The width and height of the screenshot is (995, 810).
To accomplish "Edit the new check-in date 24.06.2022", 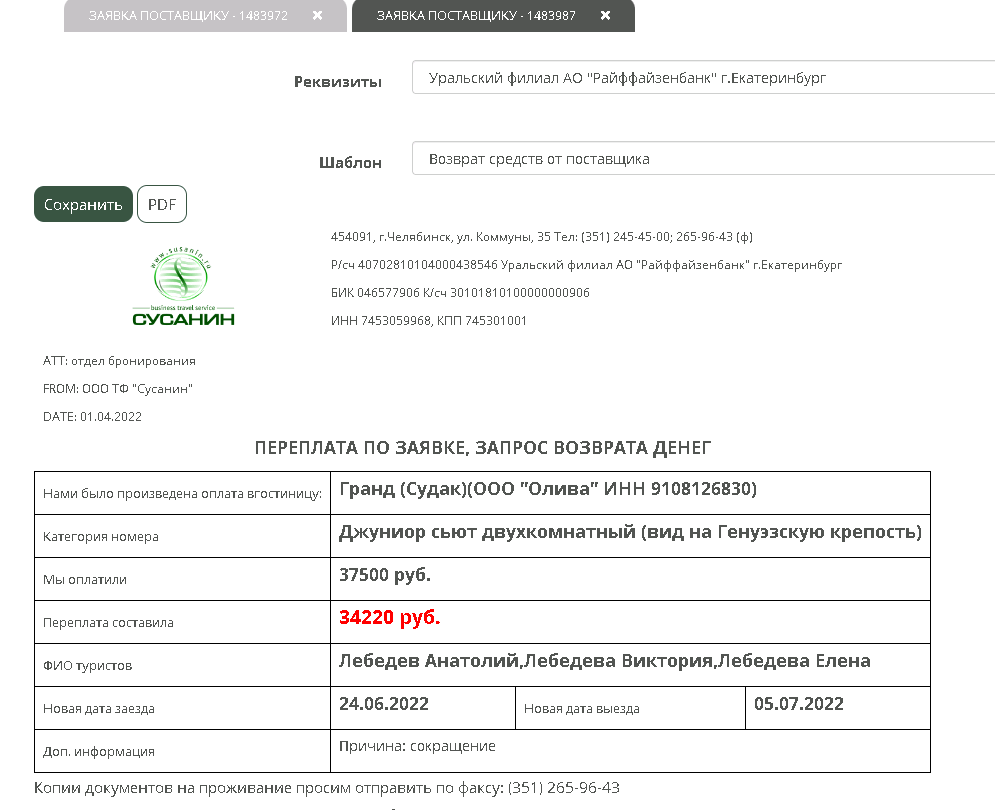I will click(384, 704).
